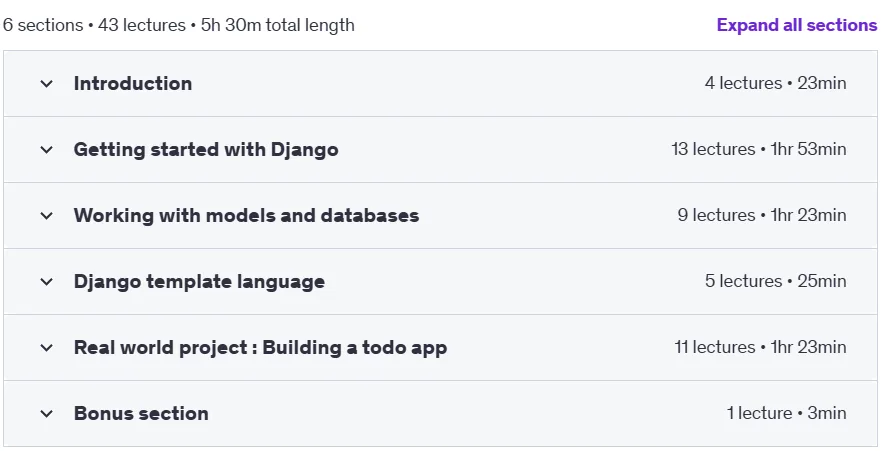The width and height of the screenshot is (881, 451).
Task: Select Real world project: Building a todo app
Action: 260,348
